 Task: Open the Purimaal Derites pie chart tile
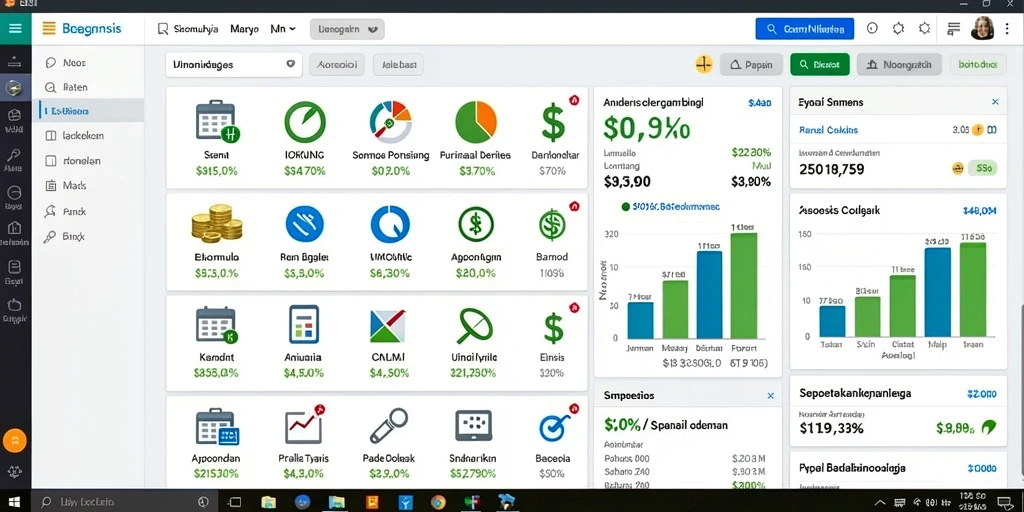coord(475,121)
